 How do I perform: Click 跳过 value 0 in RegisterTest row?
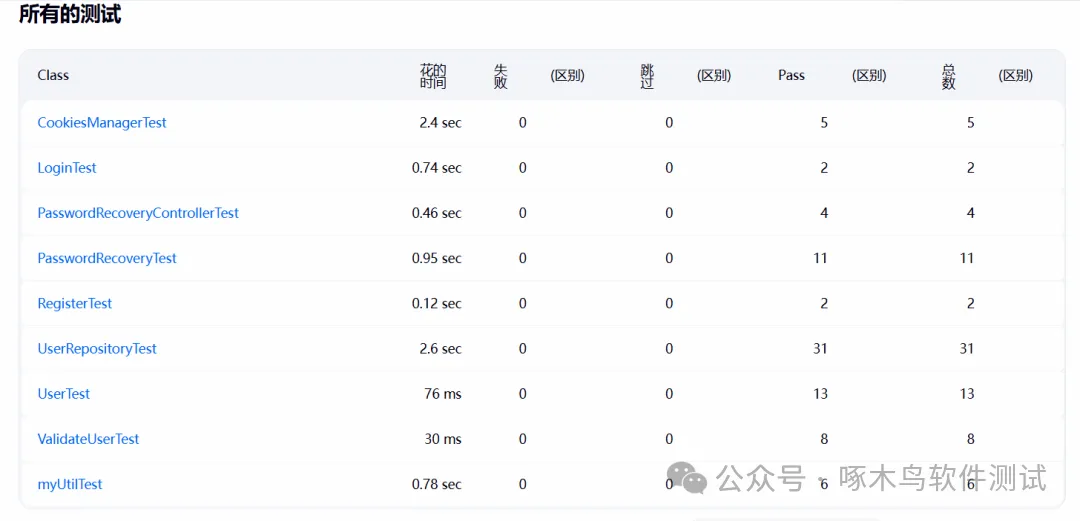(x=669, y=303)
